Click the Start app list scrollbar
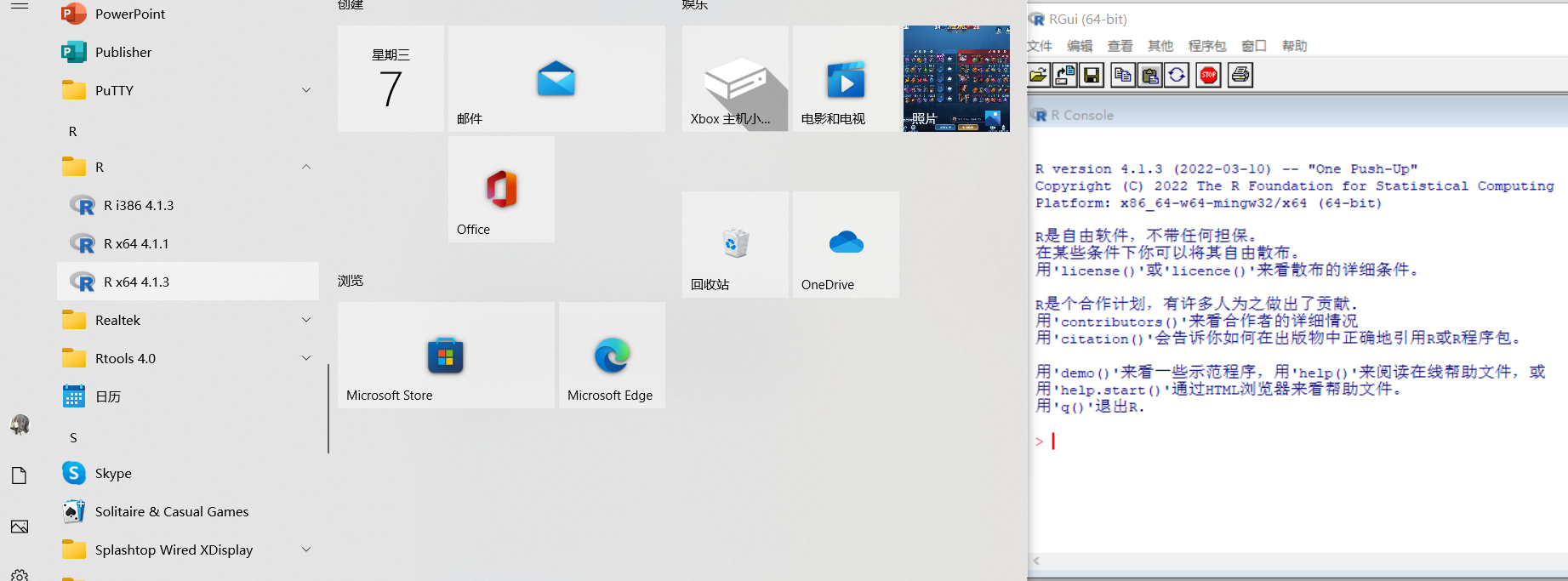 coord(328,408)
